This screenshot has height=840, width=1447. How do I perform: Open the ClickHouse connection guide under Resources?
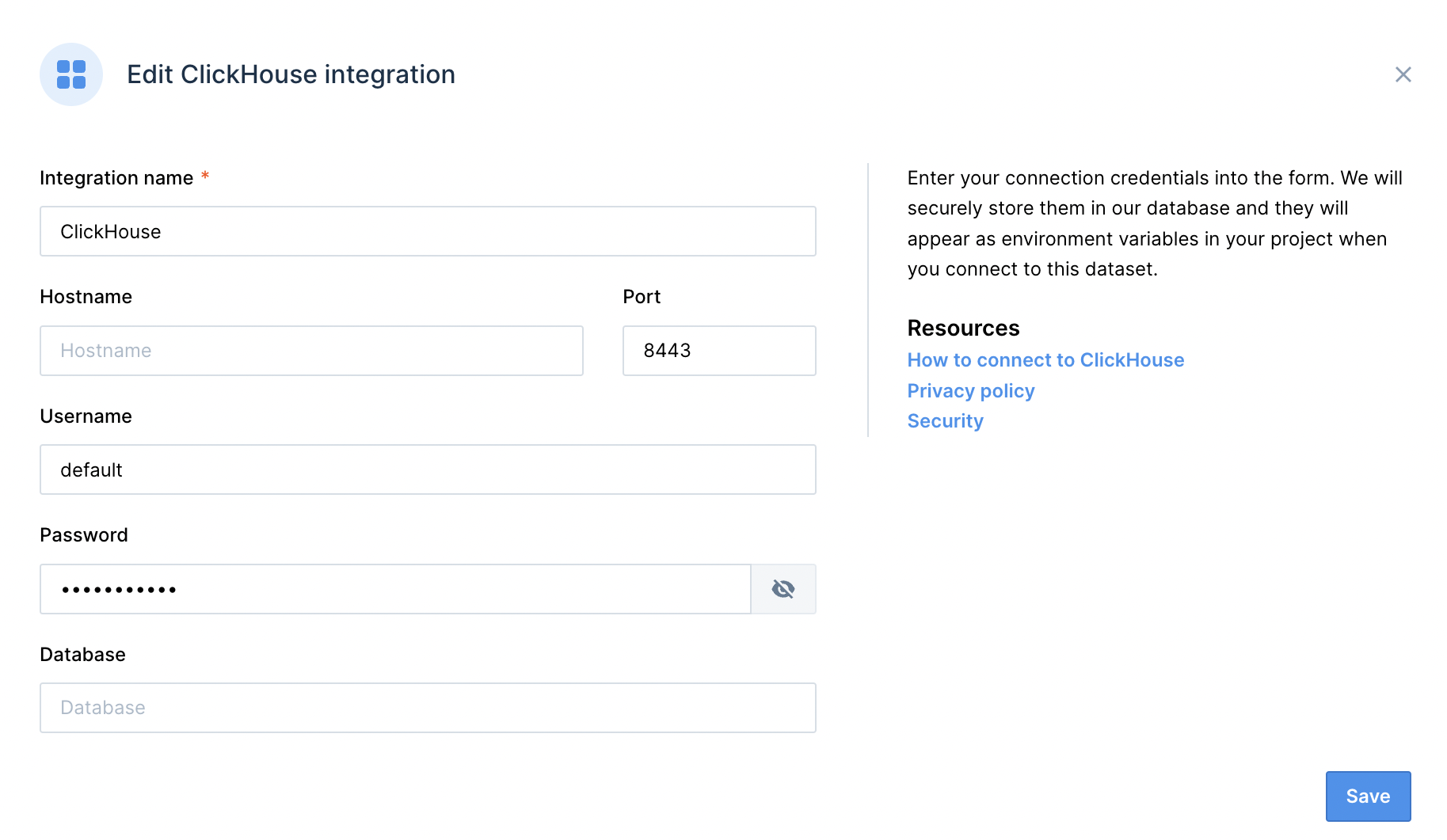(x=1045, y=360)
